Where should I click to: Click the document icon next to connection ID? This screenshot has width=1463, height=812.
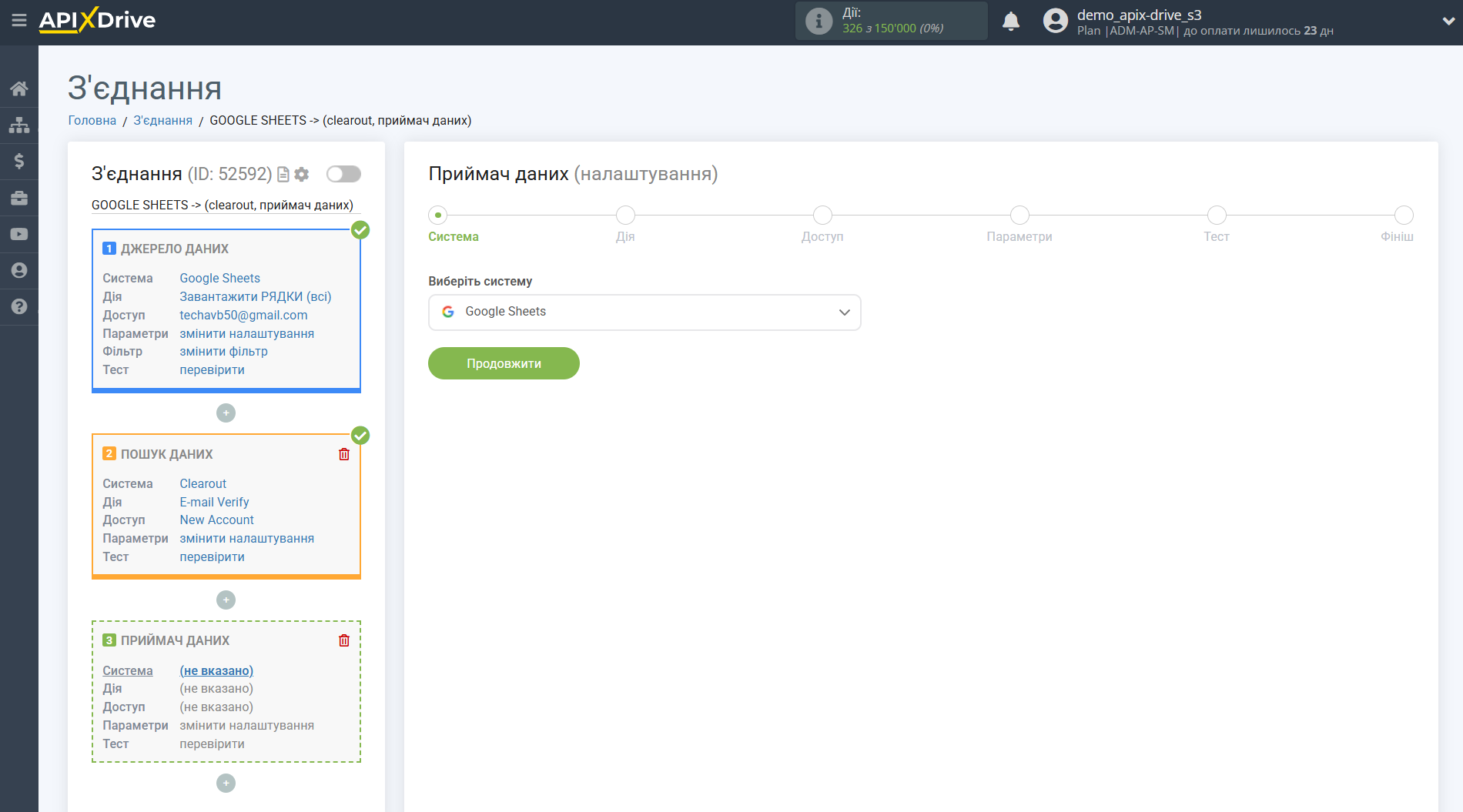(x=283, y=175)
